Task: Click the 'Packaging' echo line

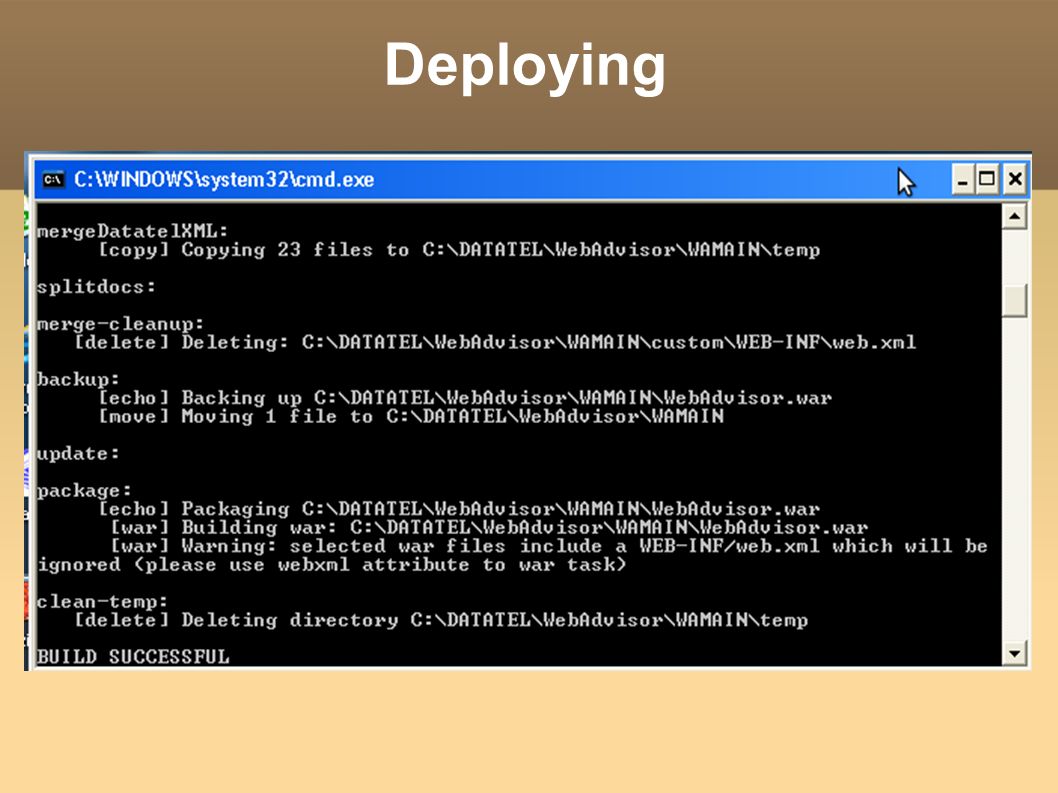Action: click(x=460, y=509)
